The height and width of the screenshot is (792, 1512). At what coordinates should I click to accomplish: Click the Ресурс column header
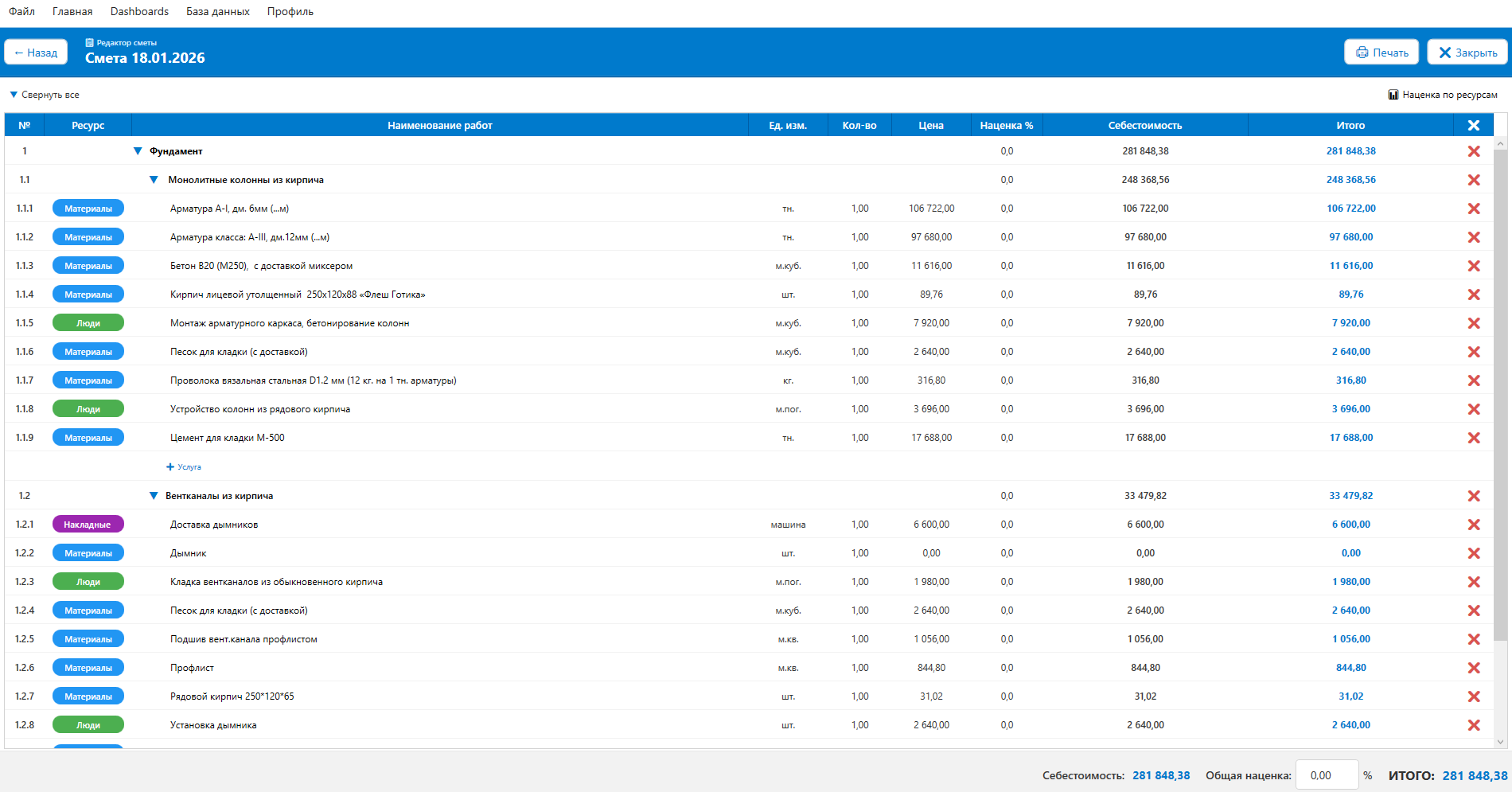coord(88,125)
